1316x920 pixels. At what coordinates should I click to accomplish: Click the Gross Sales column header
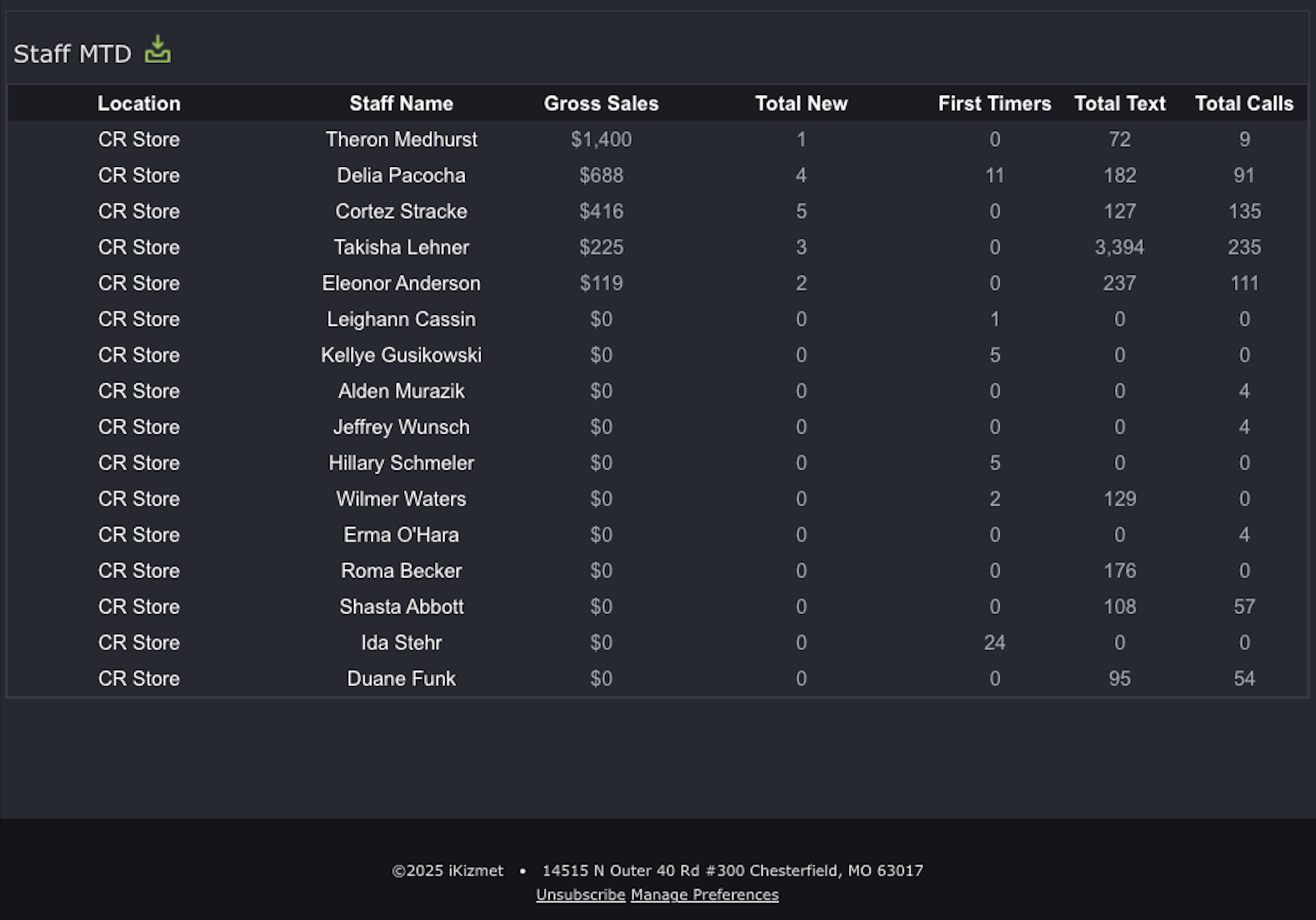click(x=601, y=103)
